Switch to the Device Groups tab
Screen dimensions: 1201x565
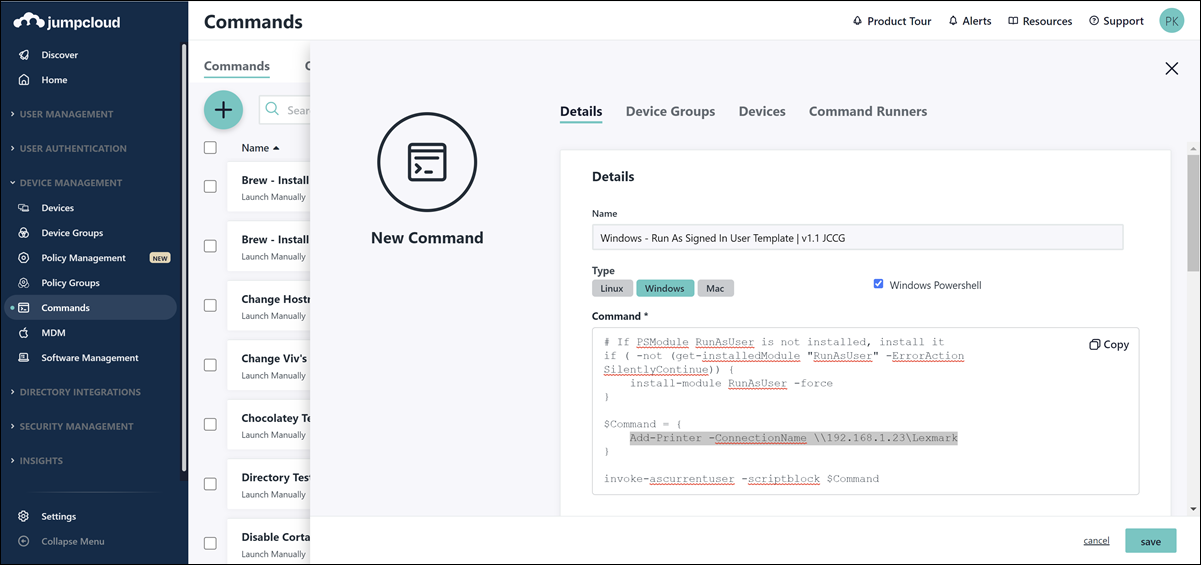[x=670, y=112]
